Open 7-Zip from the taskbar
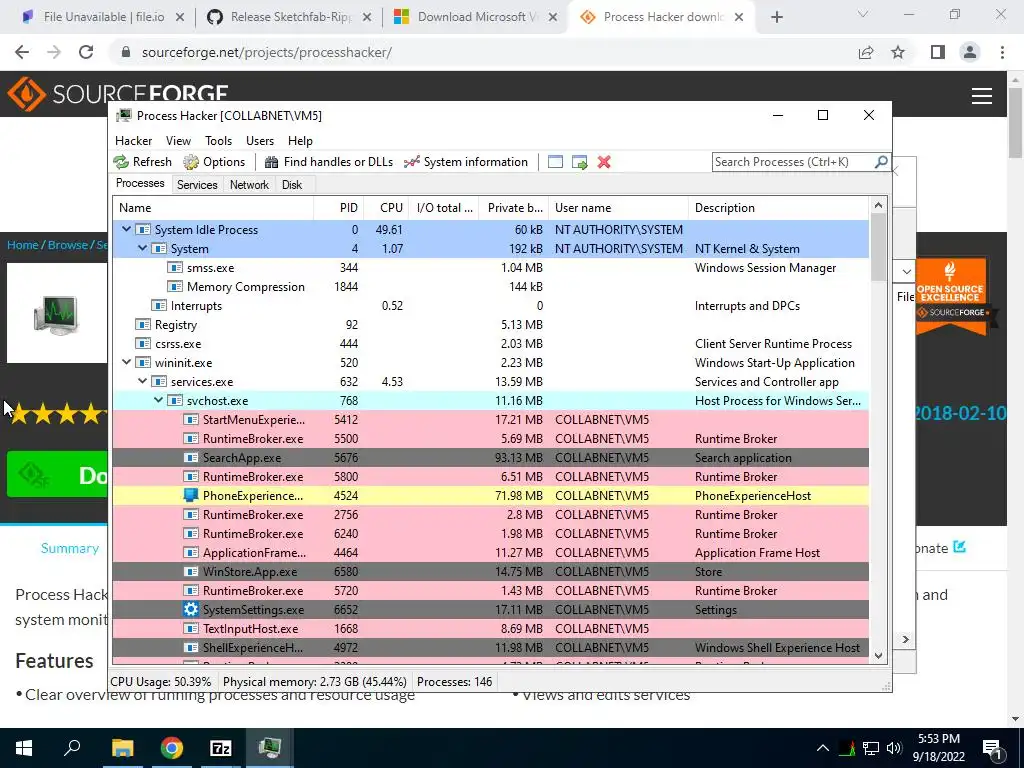This screenshot has height=768, width=1024. click(x=221, y=748)
